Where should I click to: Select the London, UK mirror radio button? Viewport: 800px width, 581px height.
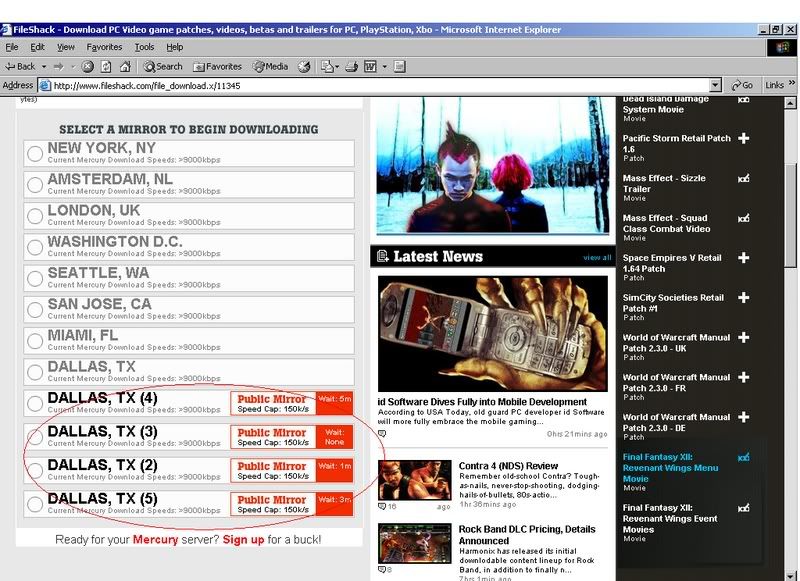click(x=35, y=216)
